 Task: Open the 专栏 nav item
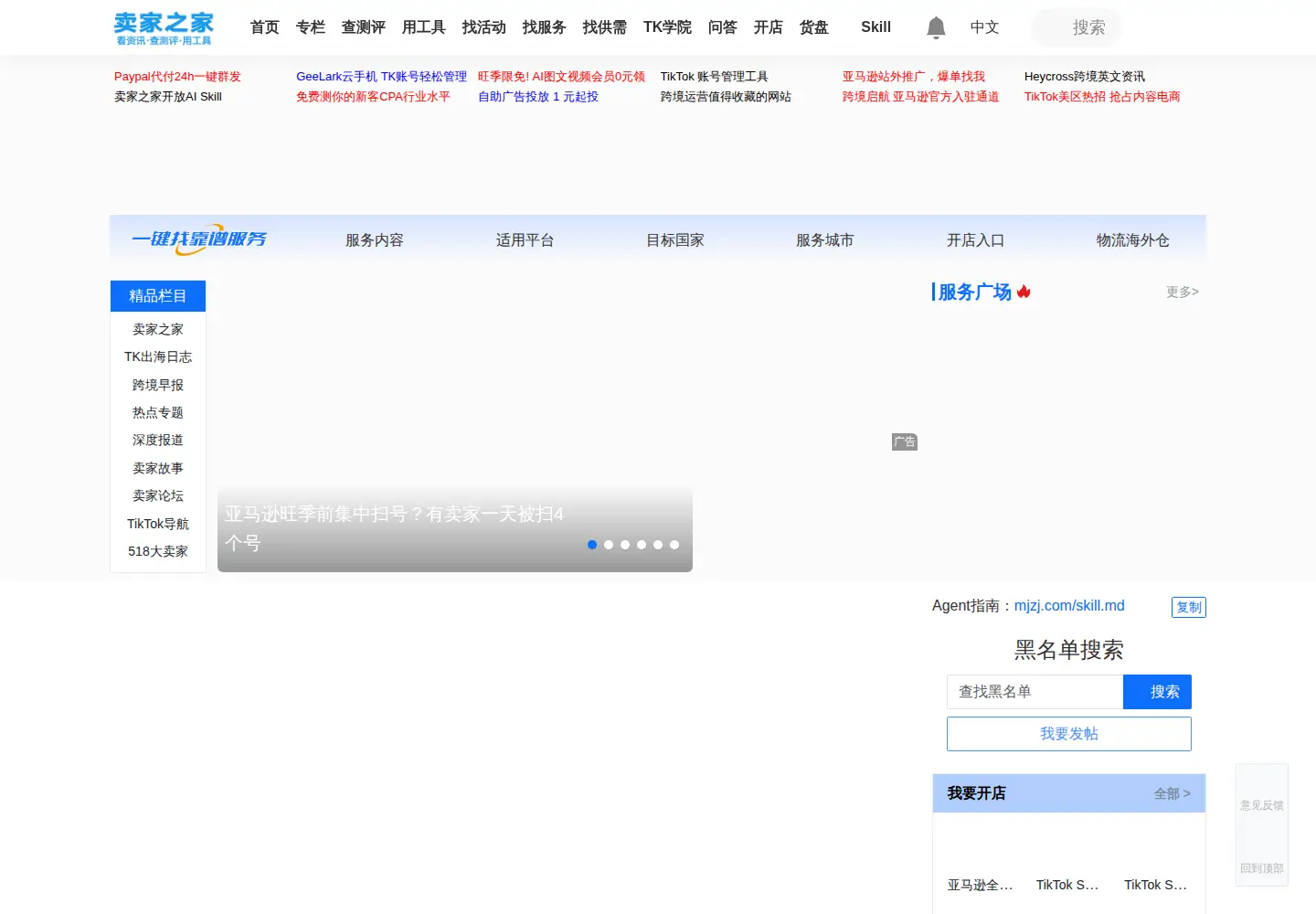[311, 27]
